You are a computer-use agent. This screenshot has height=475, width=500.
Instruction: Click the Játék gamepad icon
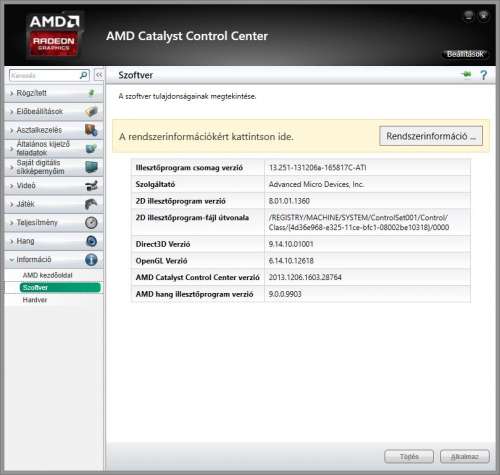pos(91,204)
